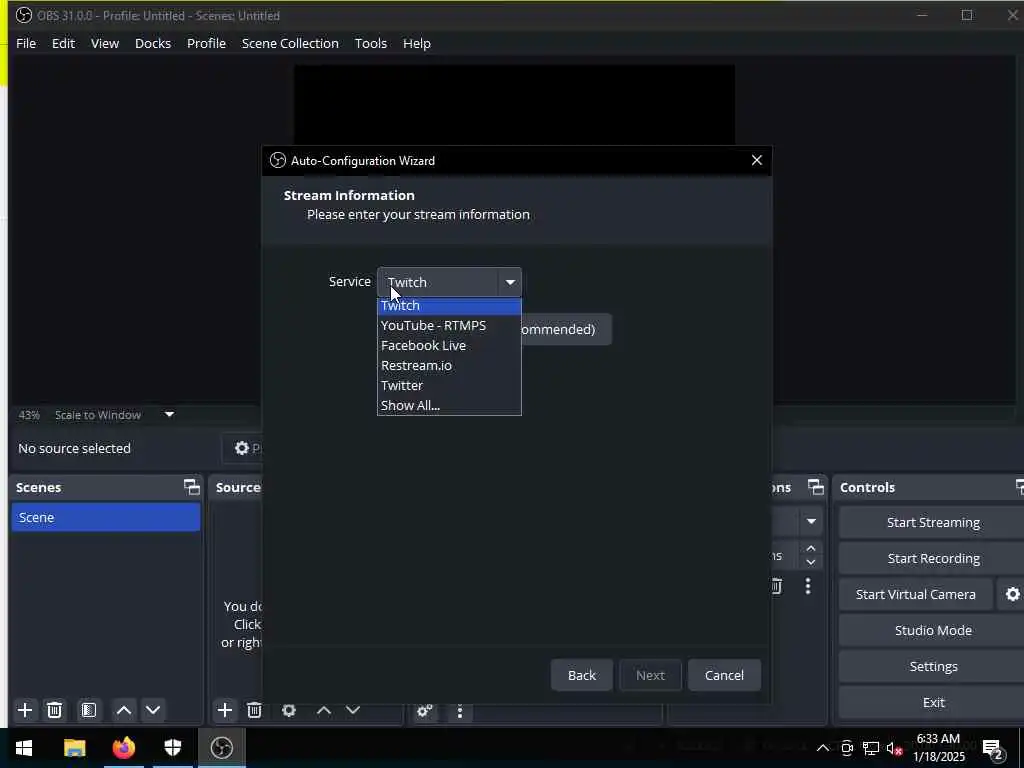Remove selected scene with trash icon

click(x=55, y=710)
